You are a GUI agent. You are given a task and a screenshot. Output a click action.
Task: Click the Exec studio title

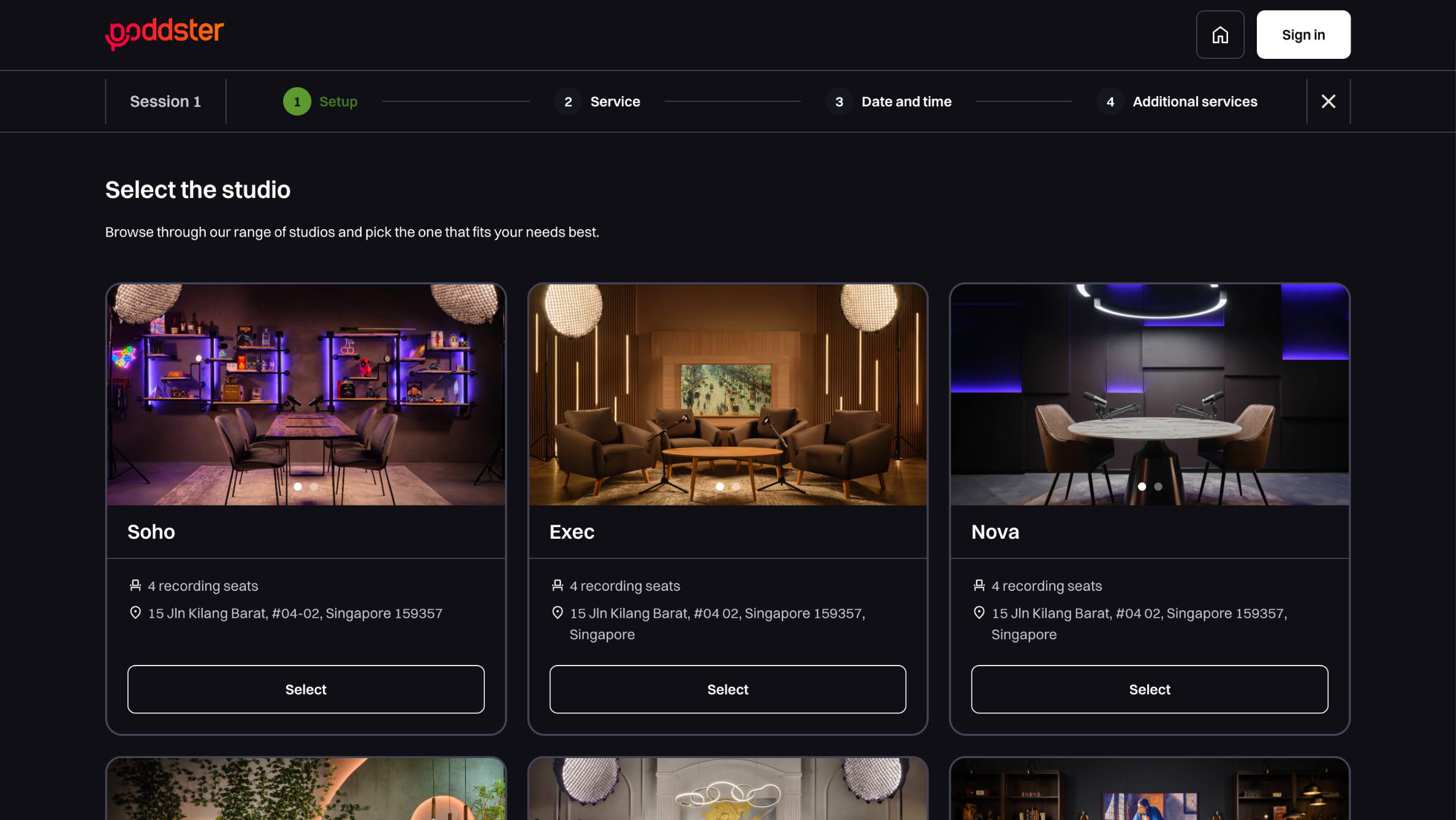point(571,531)
